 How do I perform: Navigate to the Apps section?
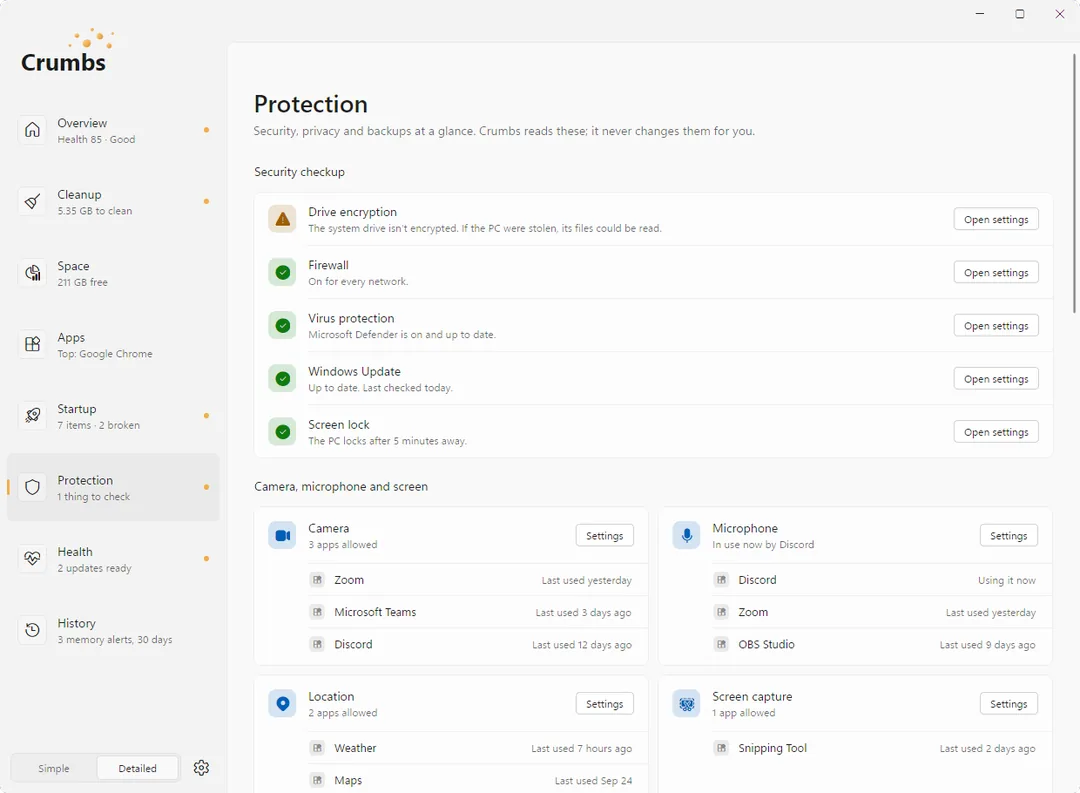[113, 344]
